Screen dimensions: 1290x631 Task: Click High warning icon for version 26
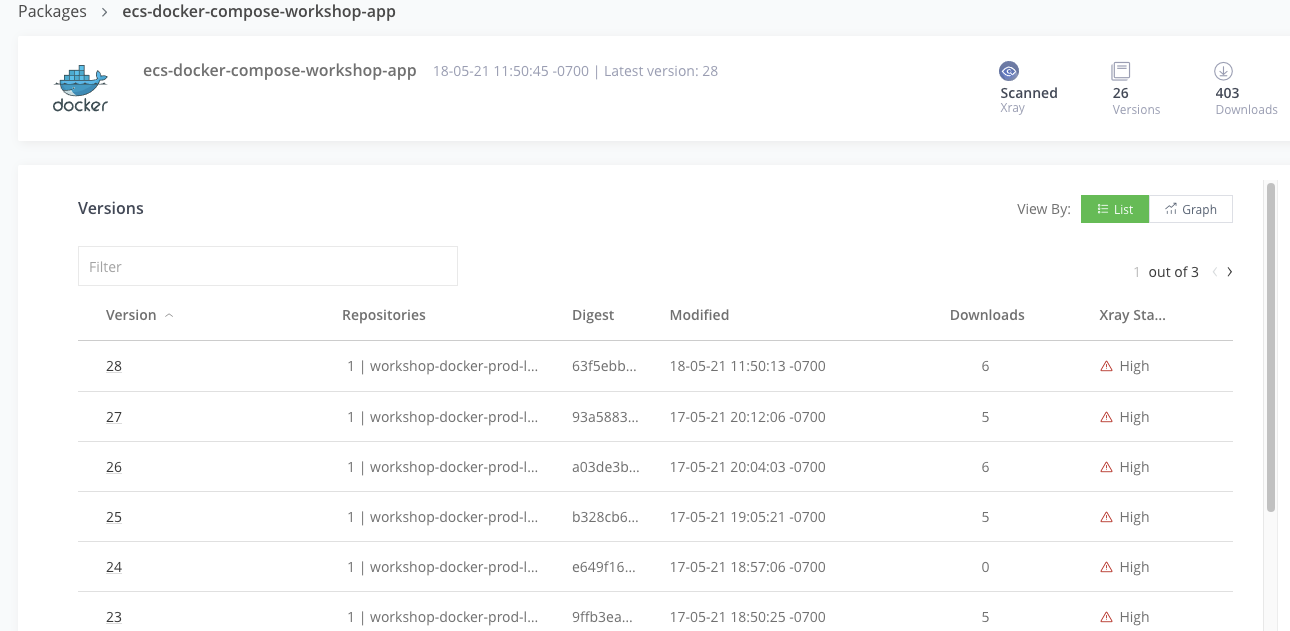(x=1106, y=467)
